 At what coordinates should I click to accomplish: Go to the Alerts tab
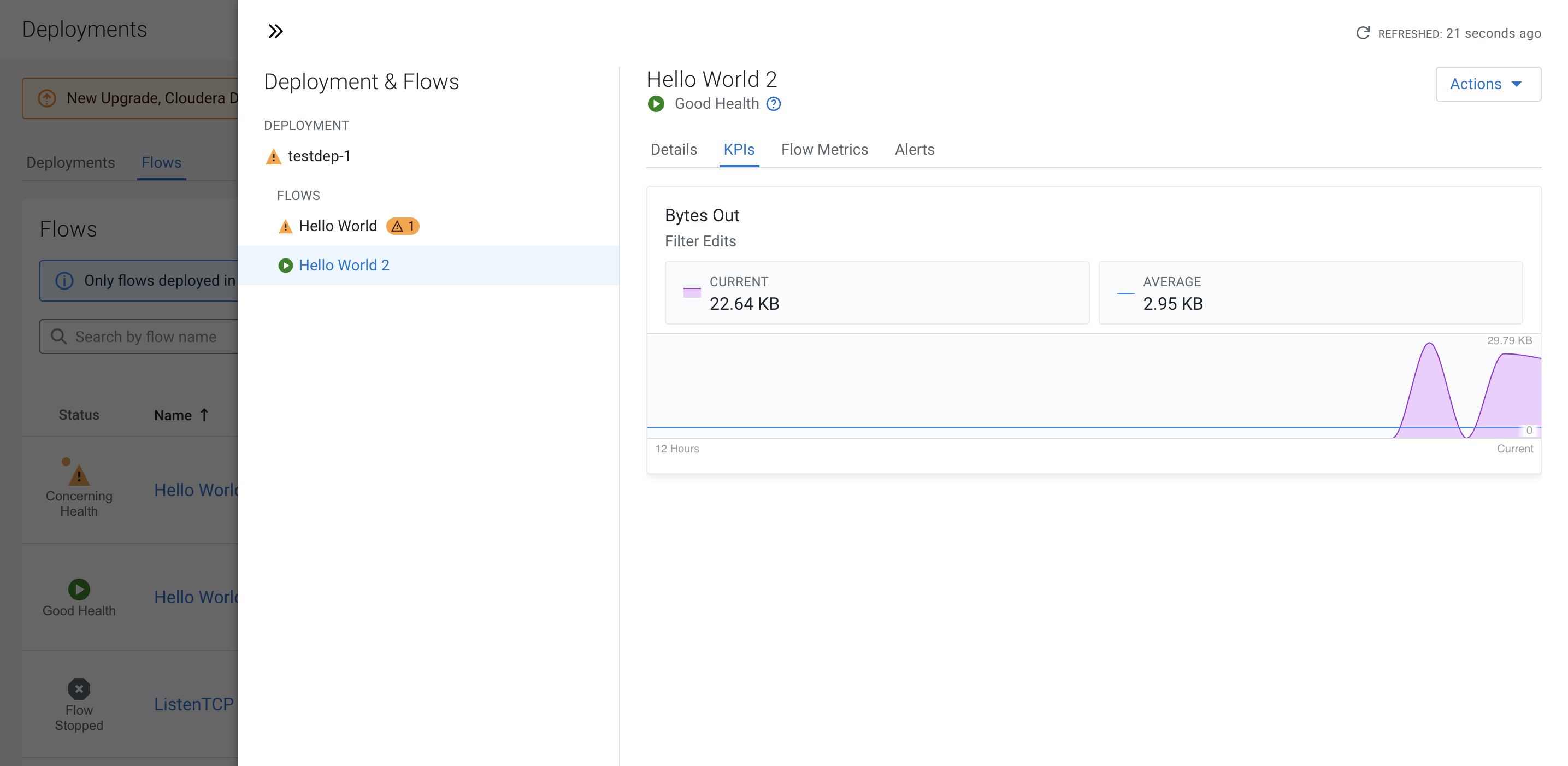[914, 149]
